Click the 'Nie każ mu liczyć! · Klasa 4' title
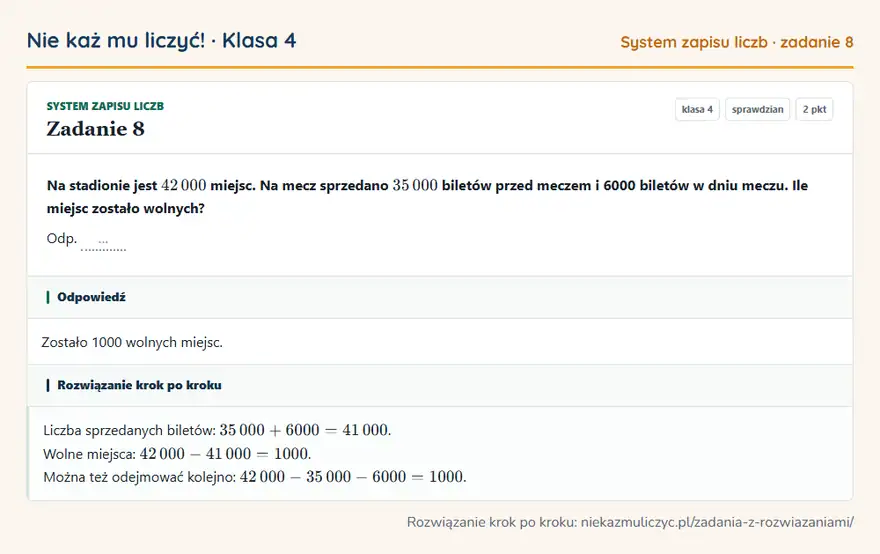This screenshot has width=880, height=554. [161, 41]
